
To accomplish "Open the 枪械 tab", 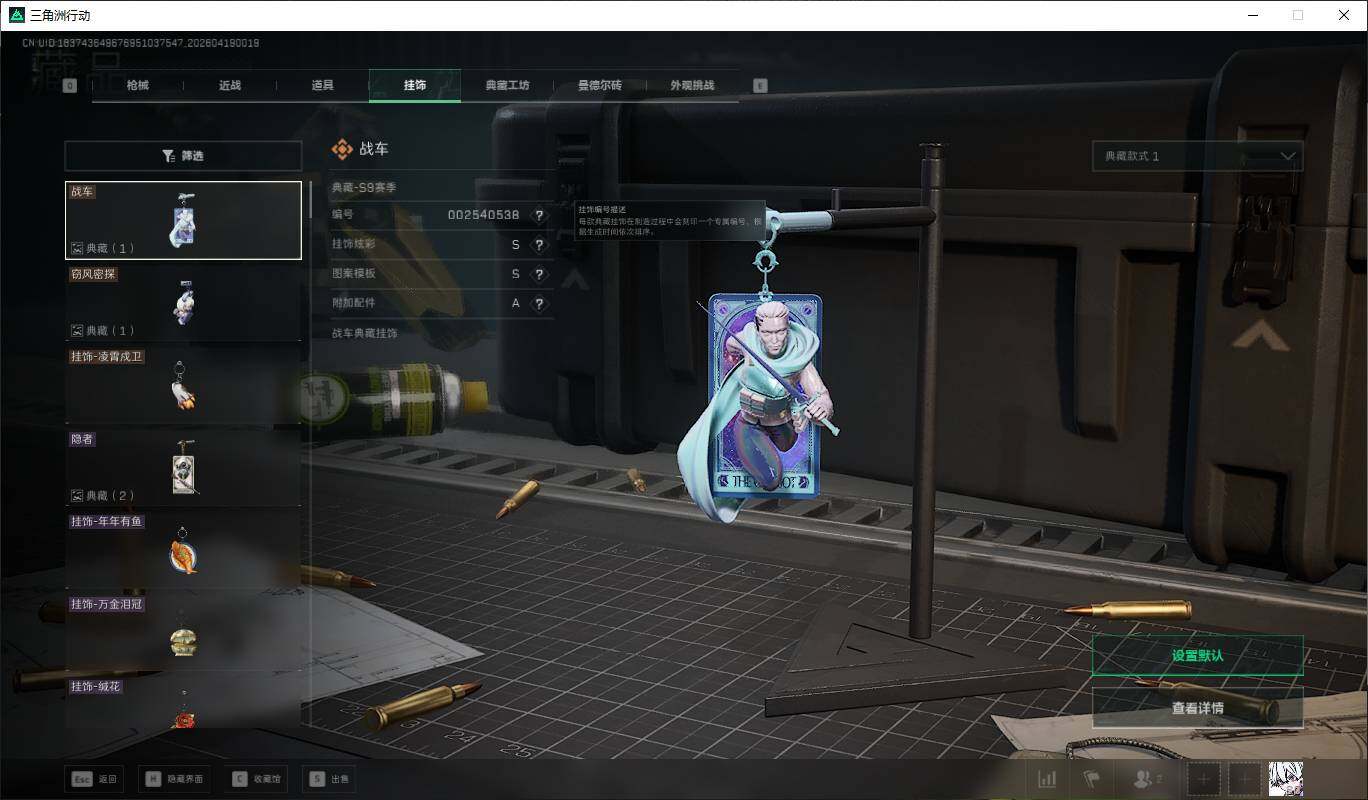I will [x=138, y=86].
